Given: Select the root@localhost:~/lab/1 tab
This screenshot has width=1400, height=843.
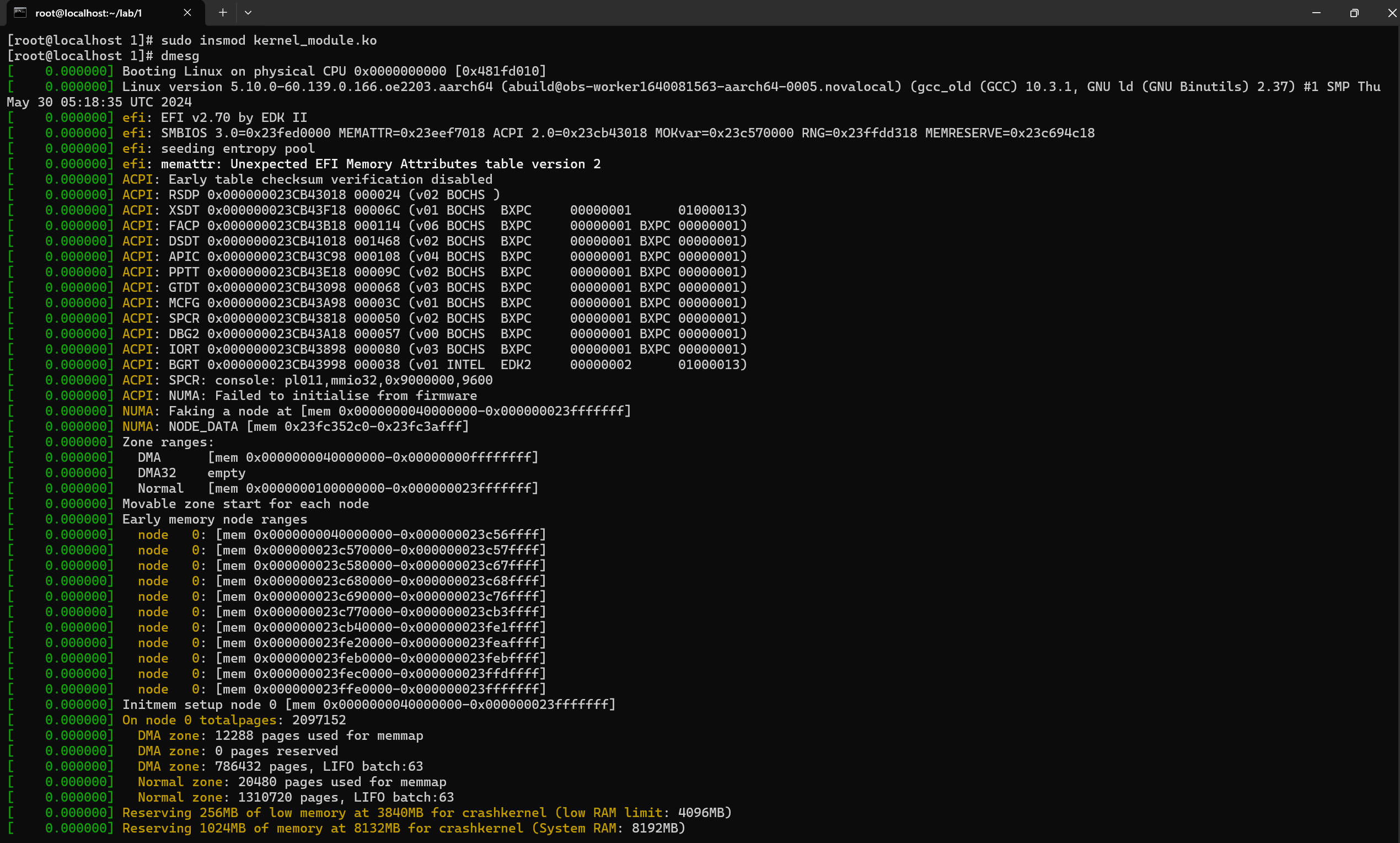Looking at the screenshot, I should [x=106, y=13].
